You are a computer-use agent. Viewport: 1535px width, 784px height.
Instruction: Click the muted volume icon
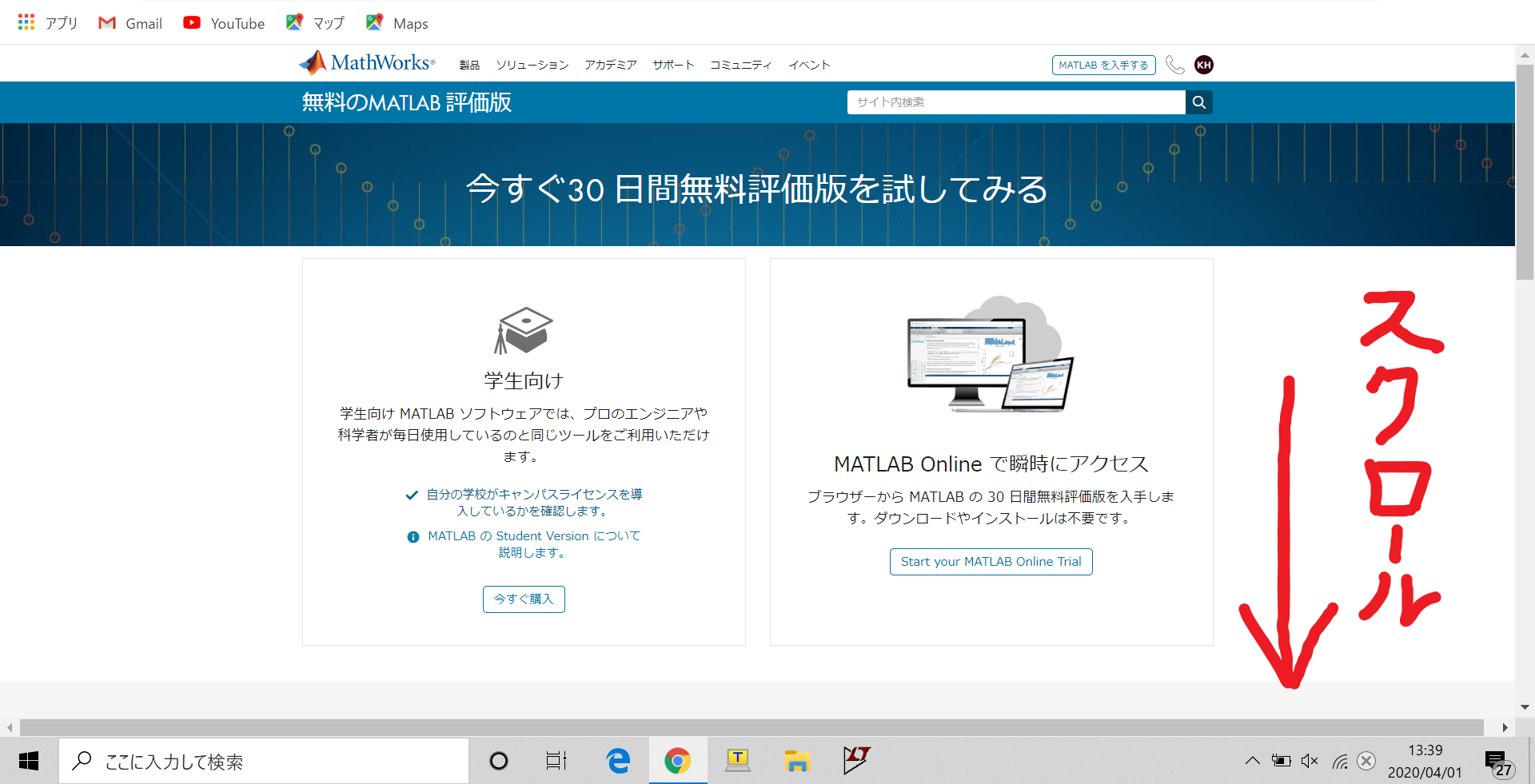(x=1310, y=761)
